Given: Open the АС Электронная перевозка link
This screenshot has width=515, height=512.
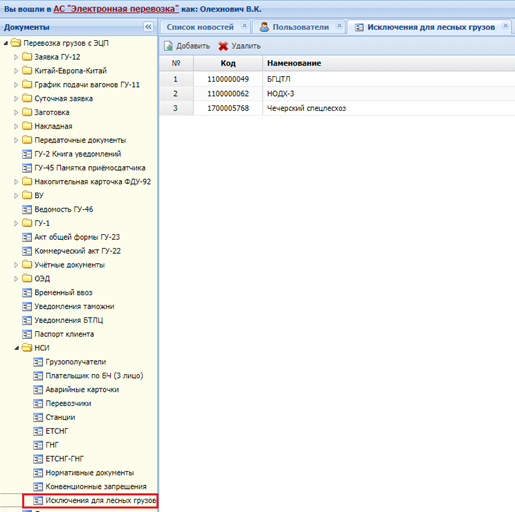Looking at the screenshot, I should (x=116, y=9).
